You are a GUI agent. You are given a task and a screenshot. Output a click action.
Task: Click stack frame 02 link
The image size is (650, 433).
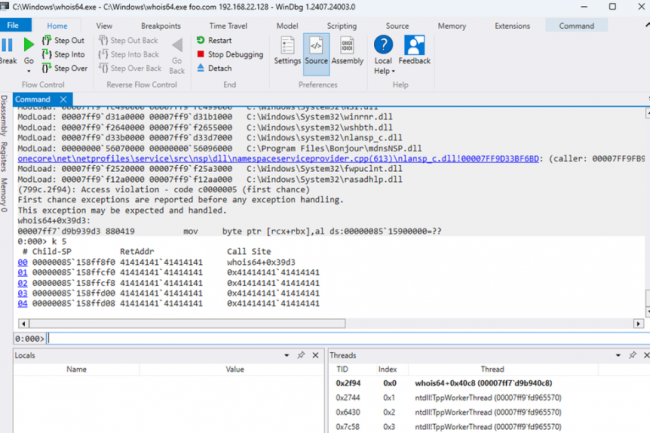(x=23, y=285)
